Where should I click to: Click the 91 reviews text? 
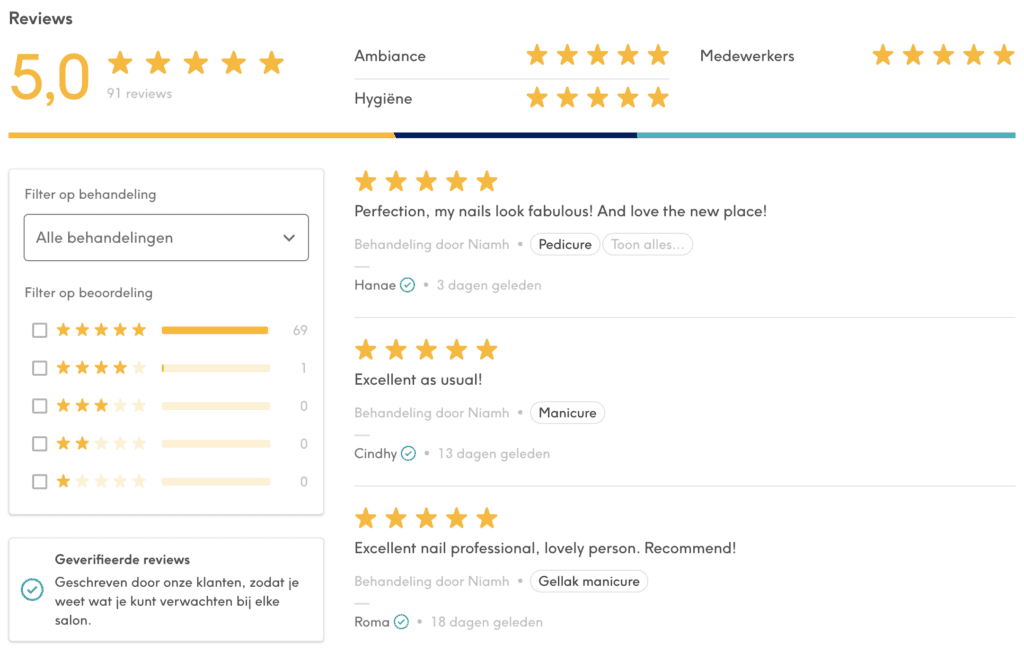[140, 92]
